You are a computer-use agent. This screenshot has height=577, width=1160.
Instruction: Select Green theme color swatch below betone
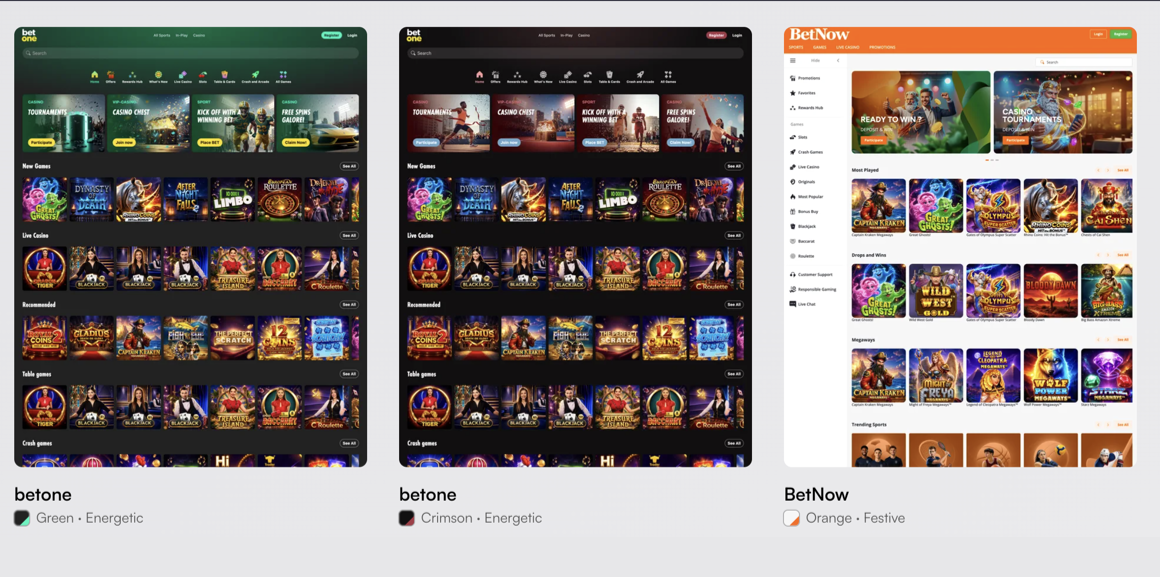[22, 519]
